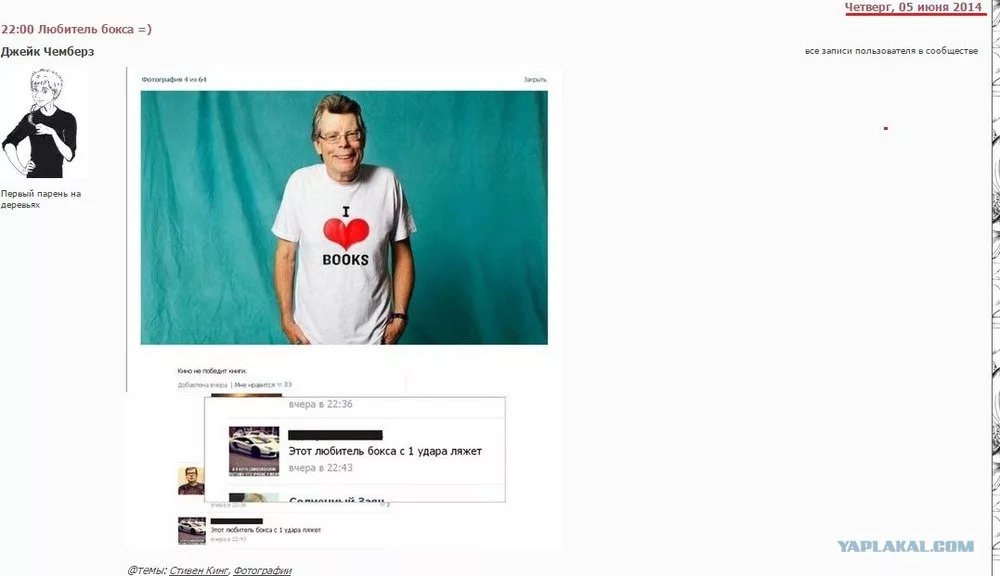Viewport: 1000px width, 576px height.
Task: Open the 'Джейк Чемберз' author name link
Action: pos(47,52)
